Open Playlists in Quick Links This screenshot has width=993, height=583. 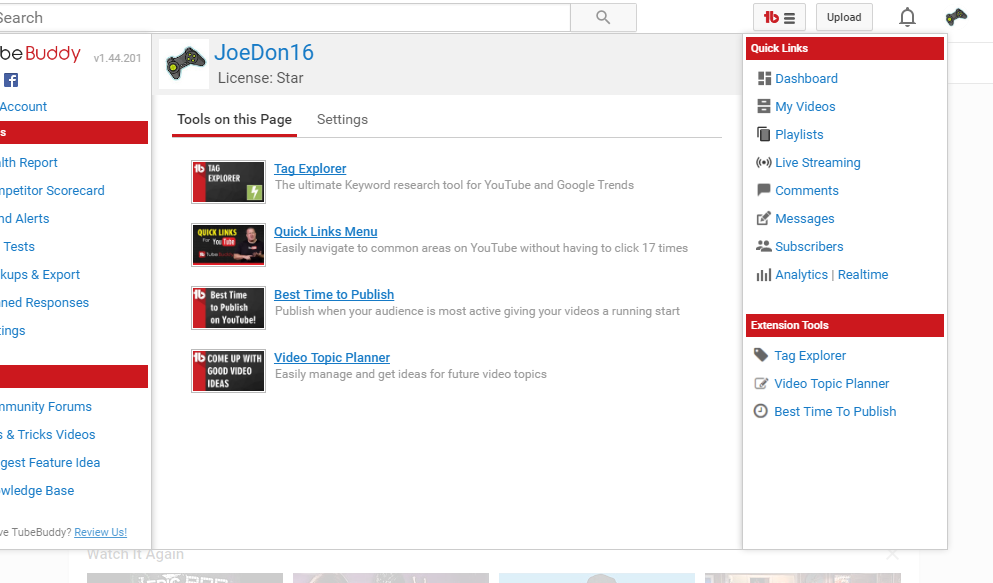[x=799, y=134]
